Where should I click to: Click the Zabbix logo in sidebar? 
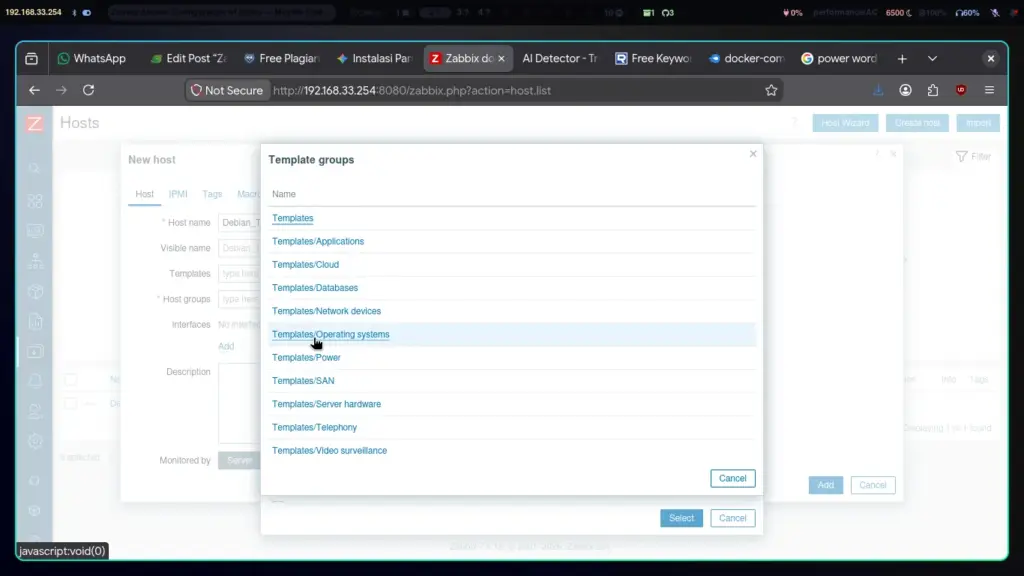coord(35,123)
